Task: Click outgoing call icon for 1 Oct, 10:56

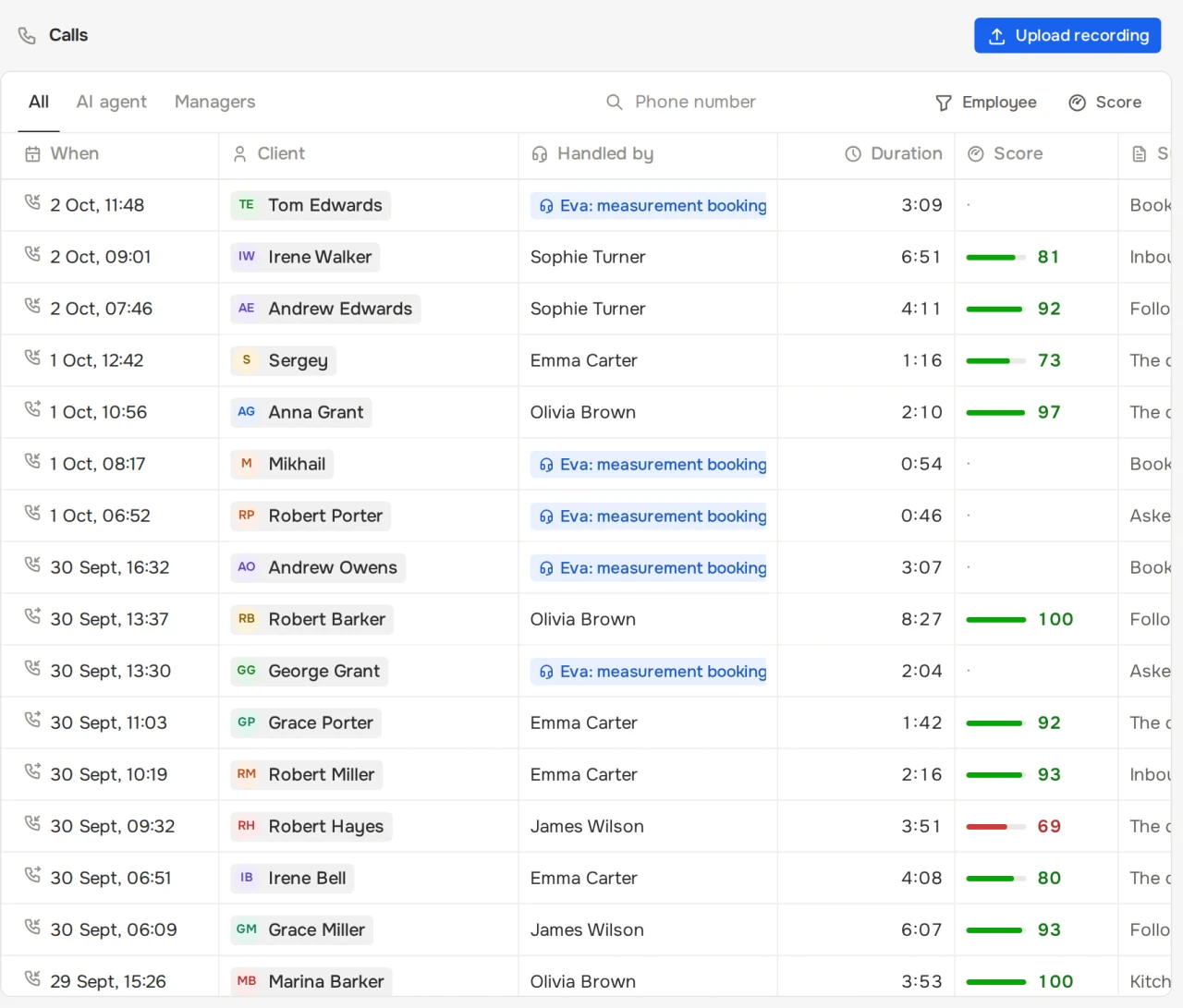Action: coord(32,408)
